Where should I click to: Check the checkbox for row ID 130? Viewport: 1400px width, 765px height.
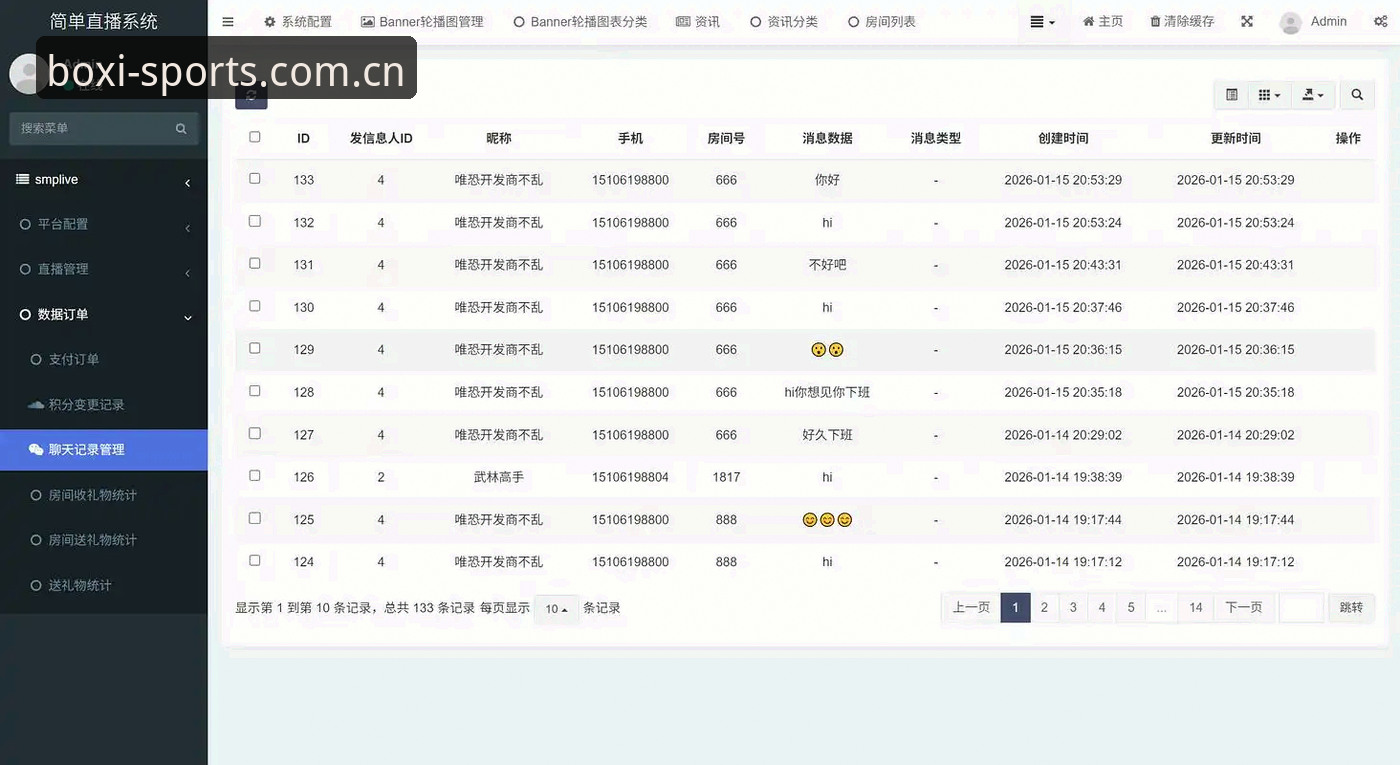(x=255, y=305)
